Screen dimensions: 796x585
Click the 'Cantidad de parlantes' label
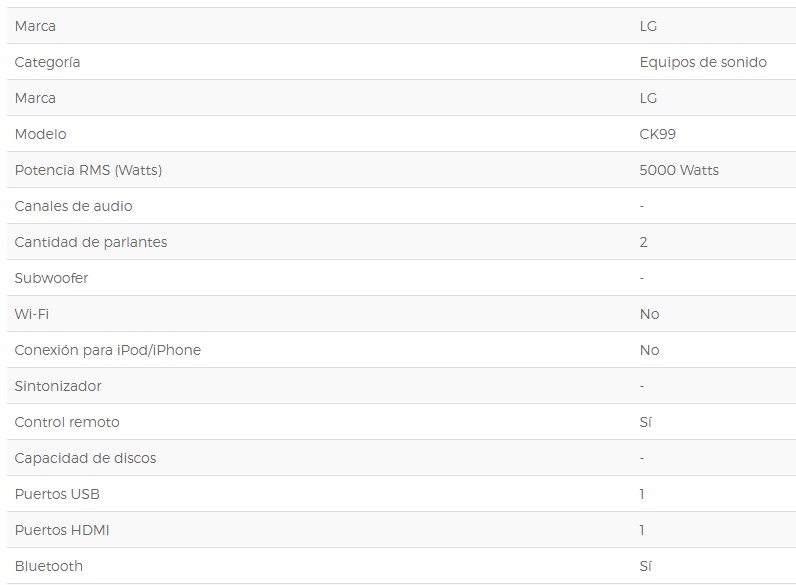pyautogui.click(x=91, y=242)
